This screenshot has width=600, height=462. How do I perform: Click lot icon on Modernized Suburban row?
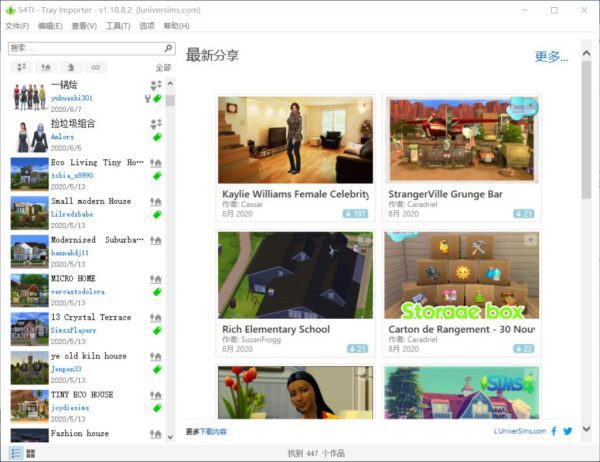tap(156, 240)
